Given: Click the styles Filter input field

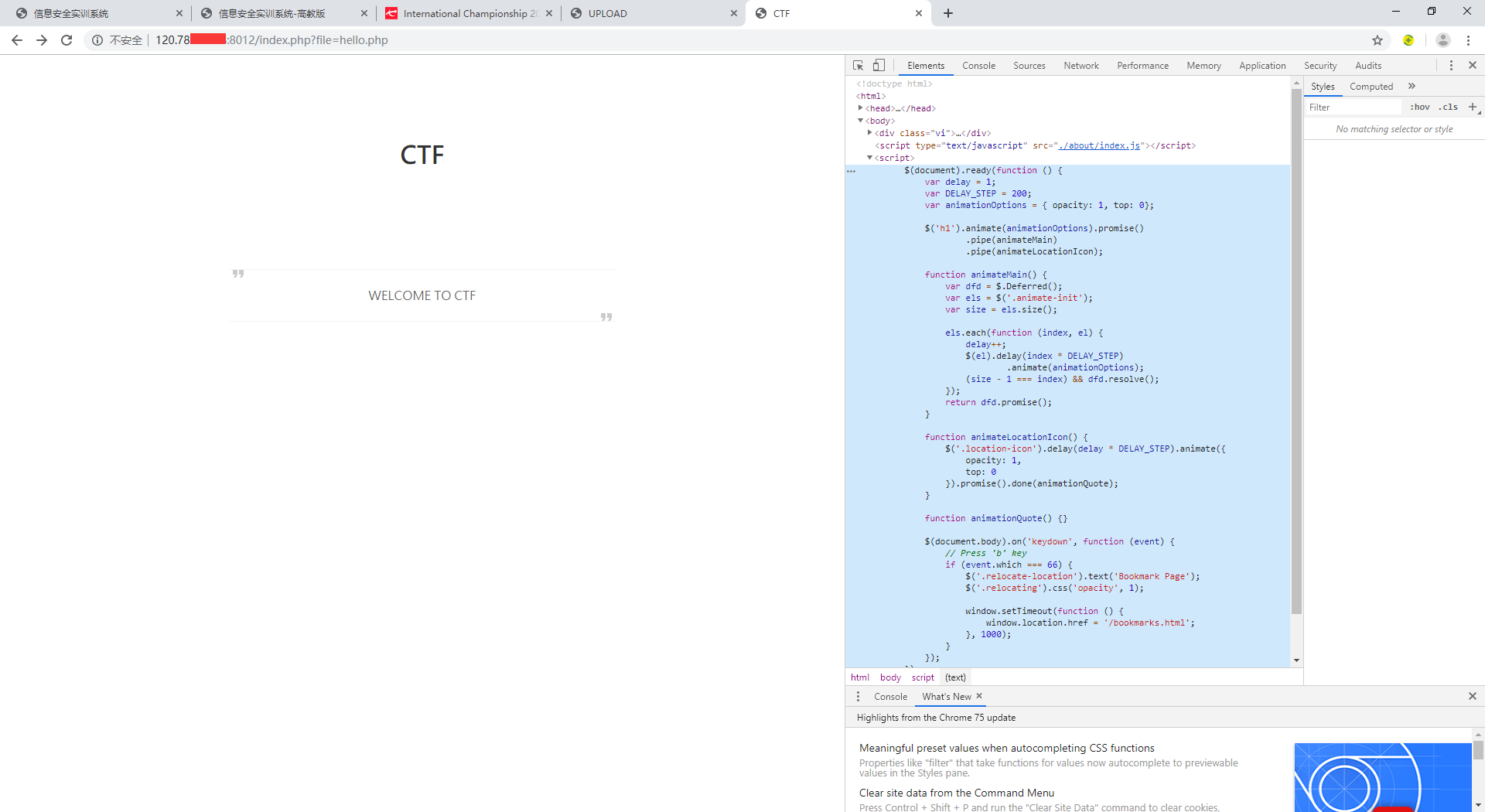Looking at the screenshot, I should coord(1354,107).
